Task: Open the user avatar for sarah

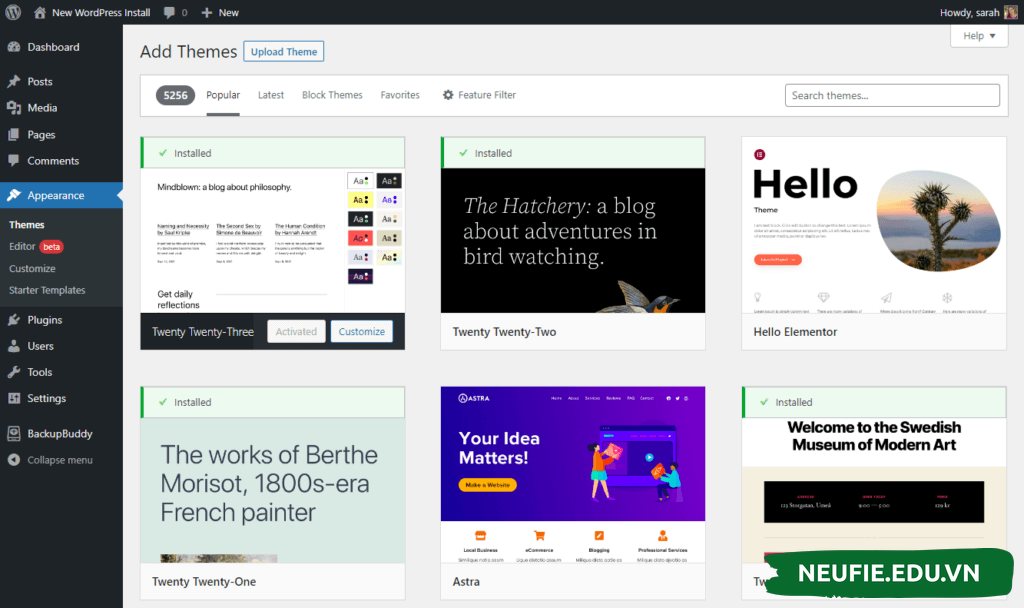Action: pyautogui.click(x=1011, y=12)
